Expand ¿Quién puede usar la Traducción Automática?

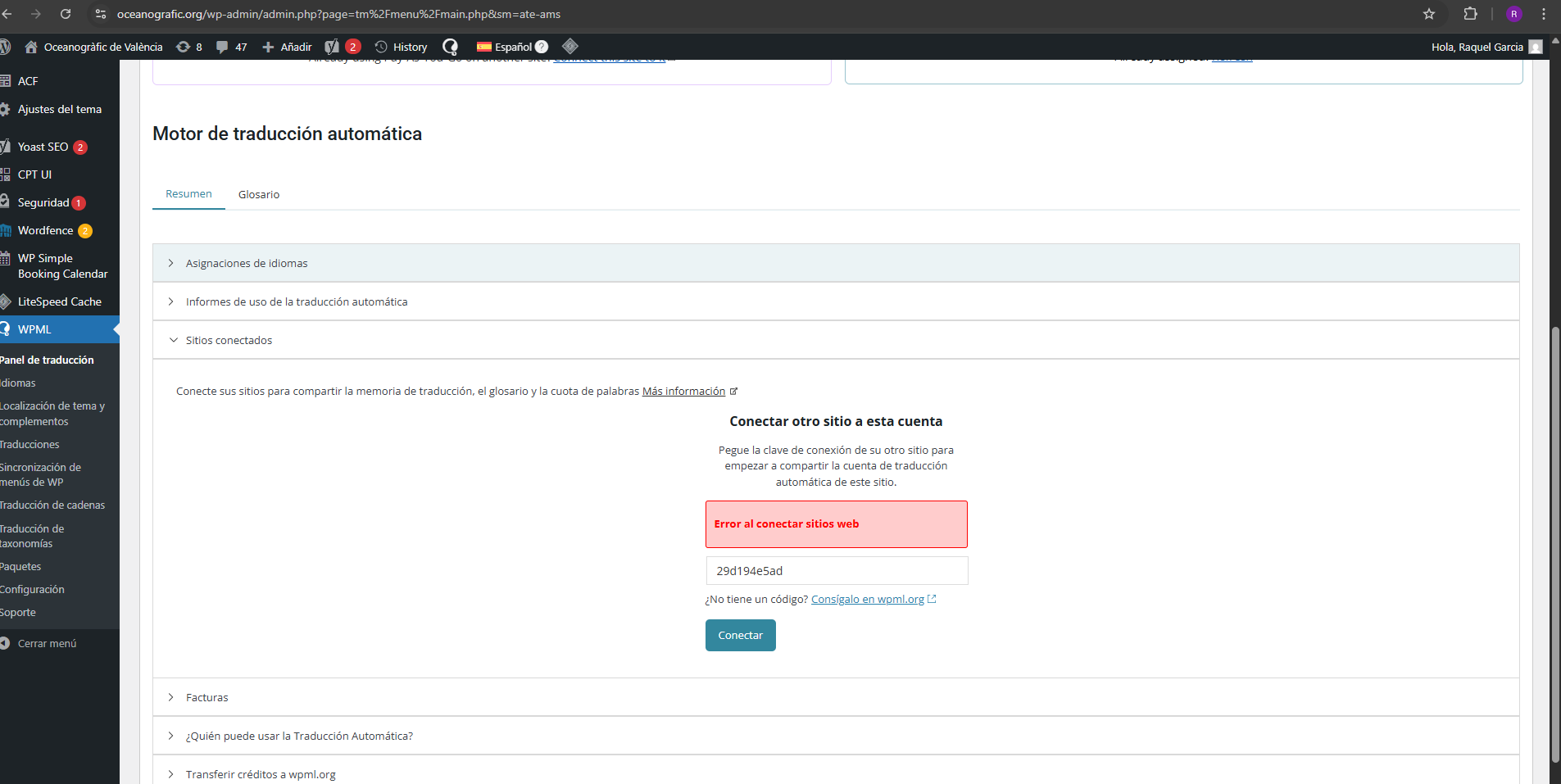click(836, 736)
